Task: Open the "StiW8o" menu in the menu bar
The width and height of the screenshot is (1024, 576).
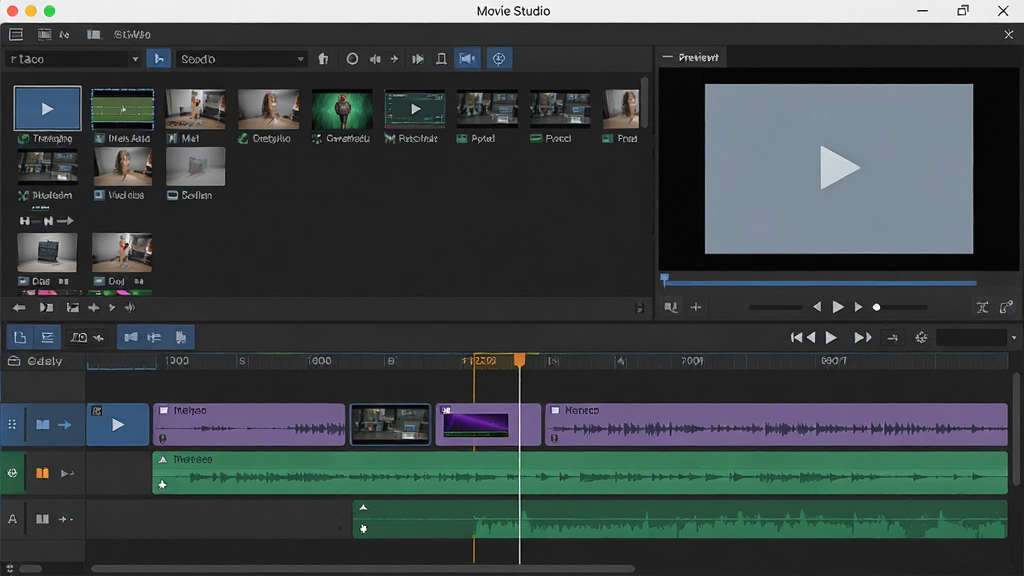Action: click(x=132, y=35)
